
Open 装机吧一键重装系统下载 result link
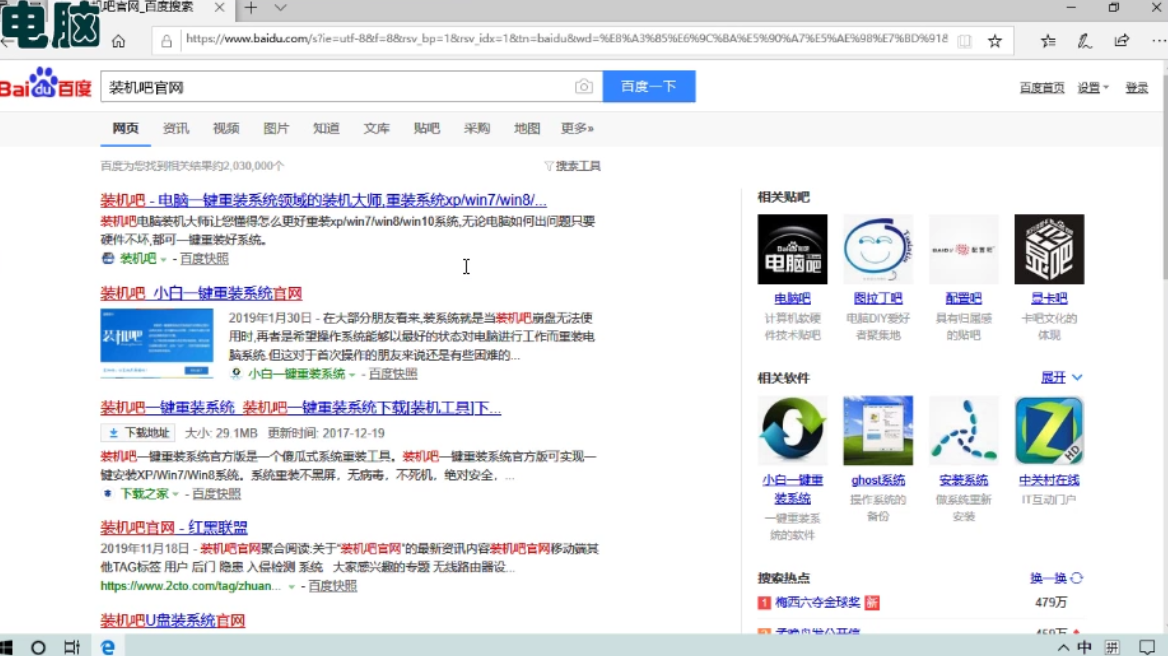tap(301, 408)
